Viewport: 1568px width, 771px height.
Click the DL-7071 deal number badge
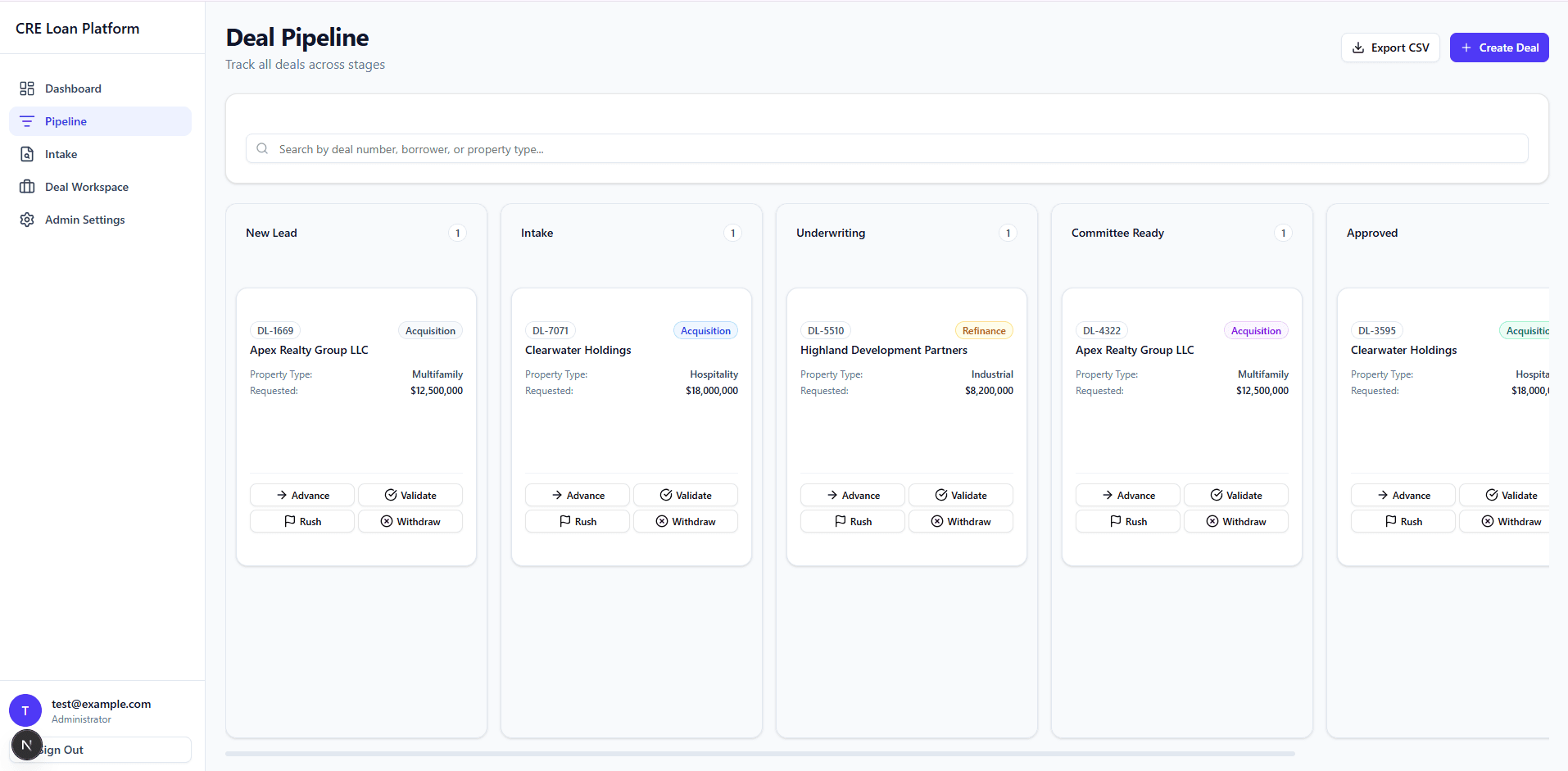[x=551, y=331]
